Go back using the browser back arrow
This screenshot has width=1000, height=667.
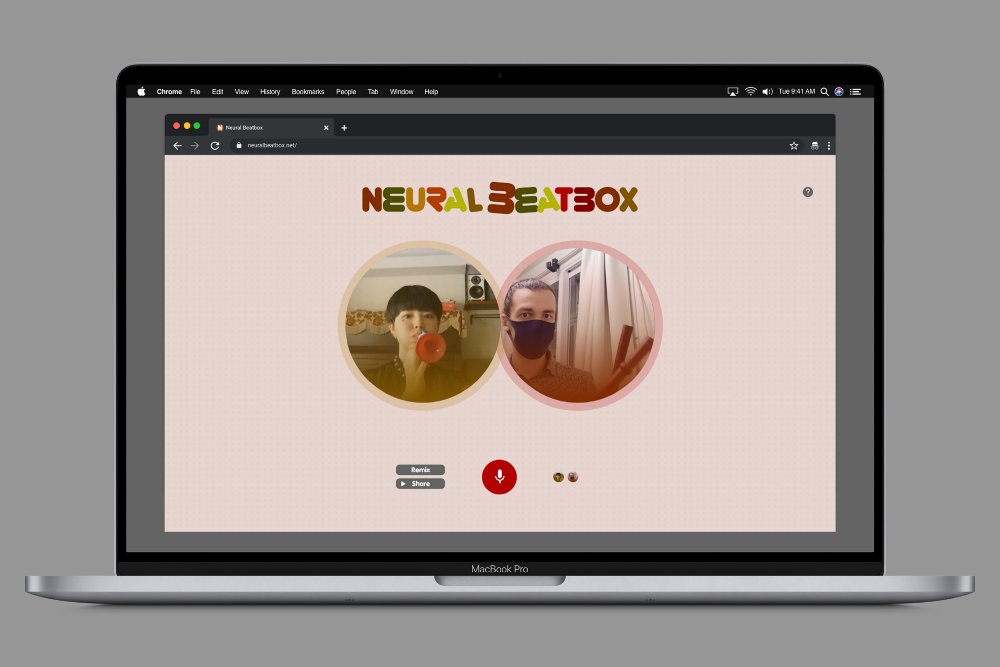coord(178,146)
